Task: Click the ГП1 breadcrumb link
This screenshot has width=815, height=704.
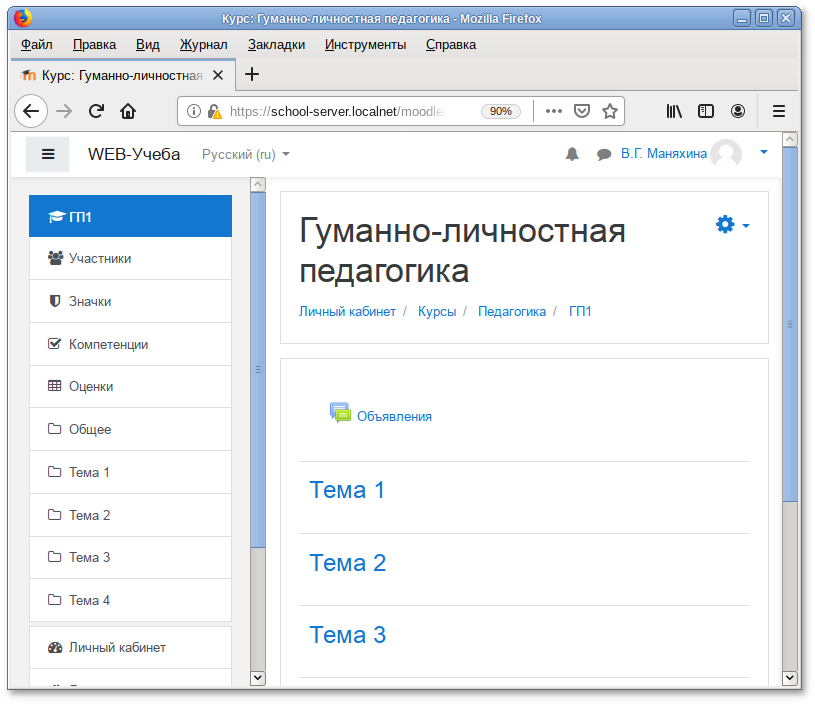Action: (x=580, y=311)
